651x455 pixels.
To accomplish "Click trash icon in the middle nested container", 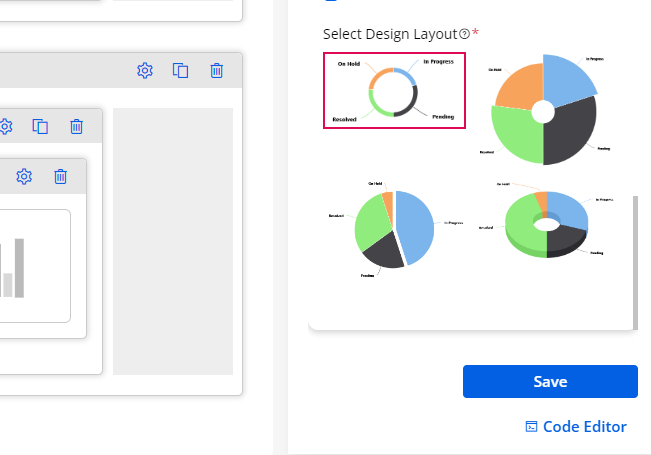I will point(77,126).
